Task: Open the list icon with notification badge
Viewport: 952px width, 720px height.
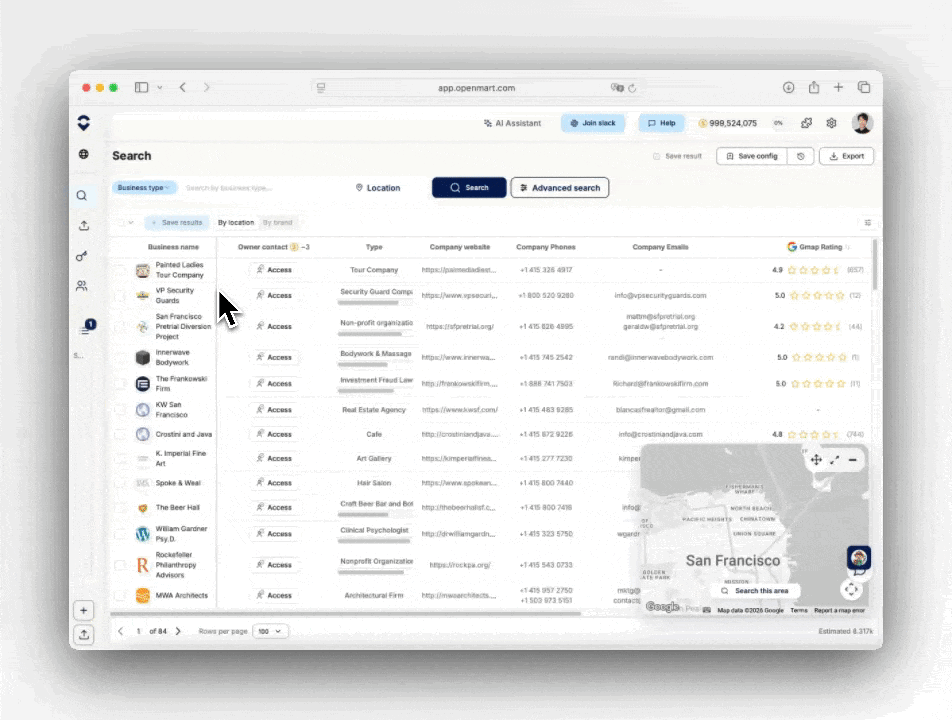Action: [x=86, y=328]
